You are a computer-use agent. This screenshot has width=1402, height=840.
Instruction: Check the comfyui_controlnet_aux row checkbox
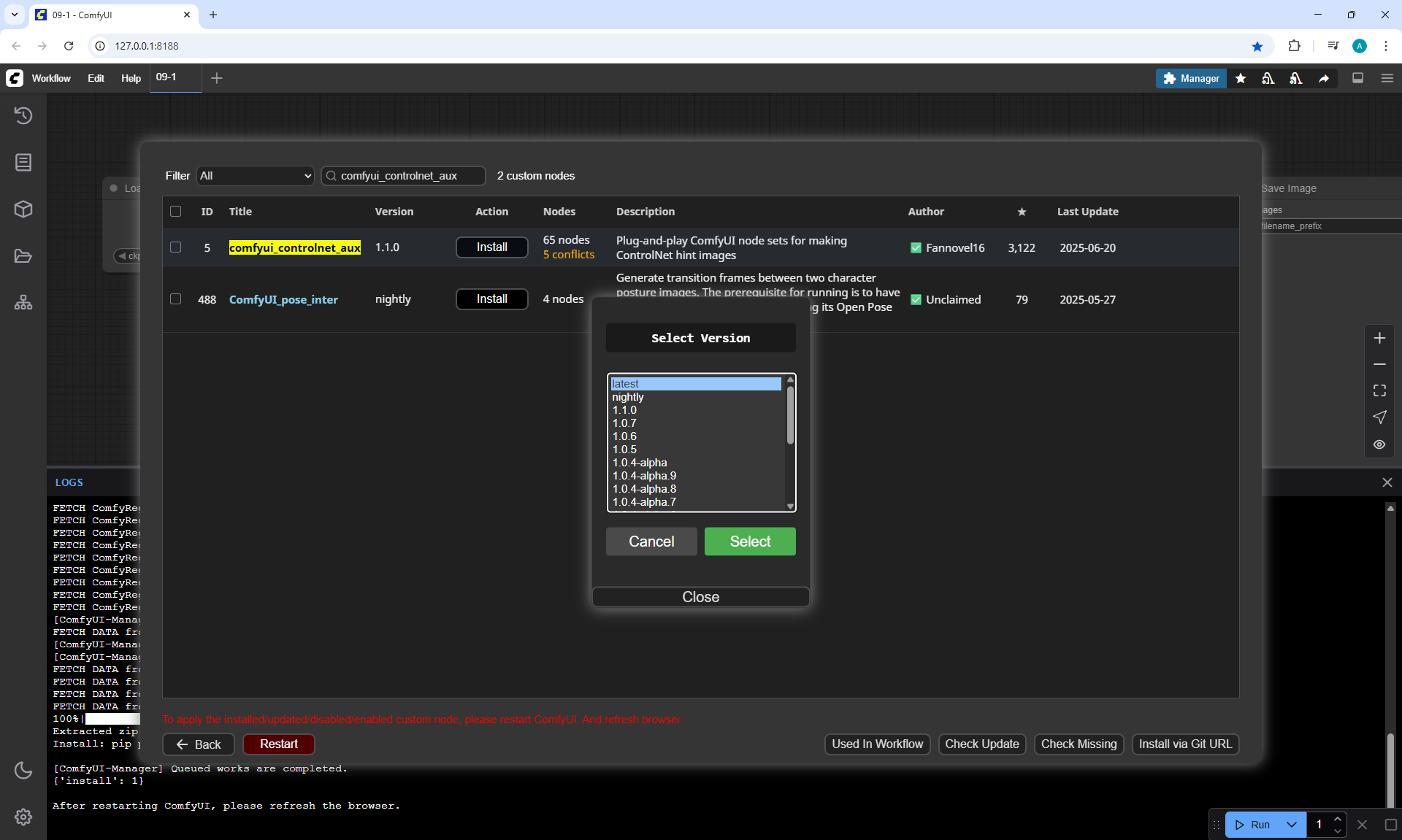coord(176,247)
